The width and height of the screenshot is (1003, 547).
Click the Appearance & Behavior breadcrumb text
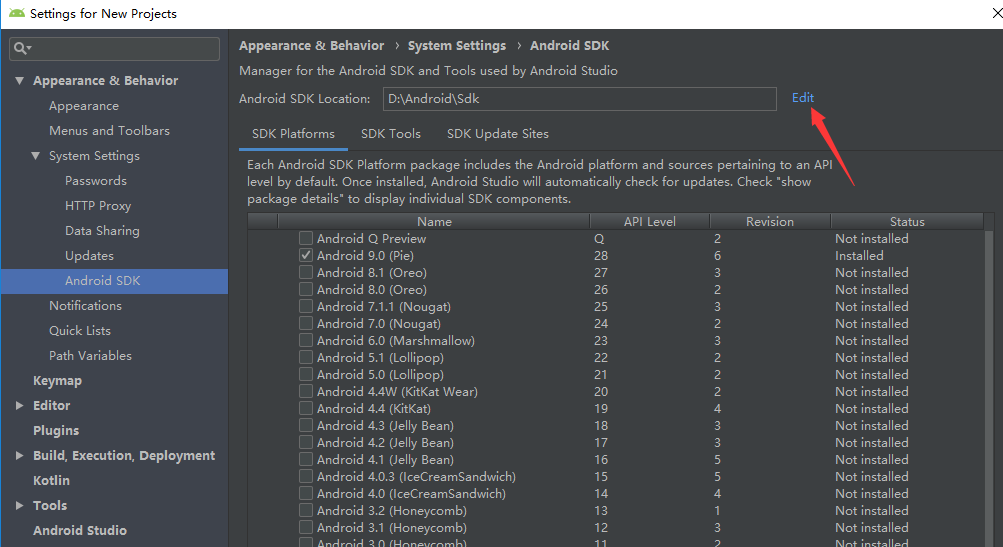pyautogui.click(x=312, y=45)
